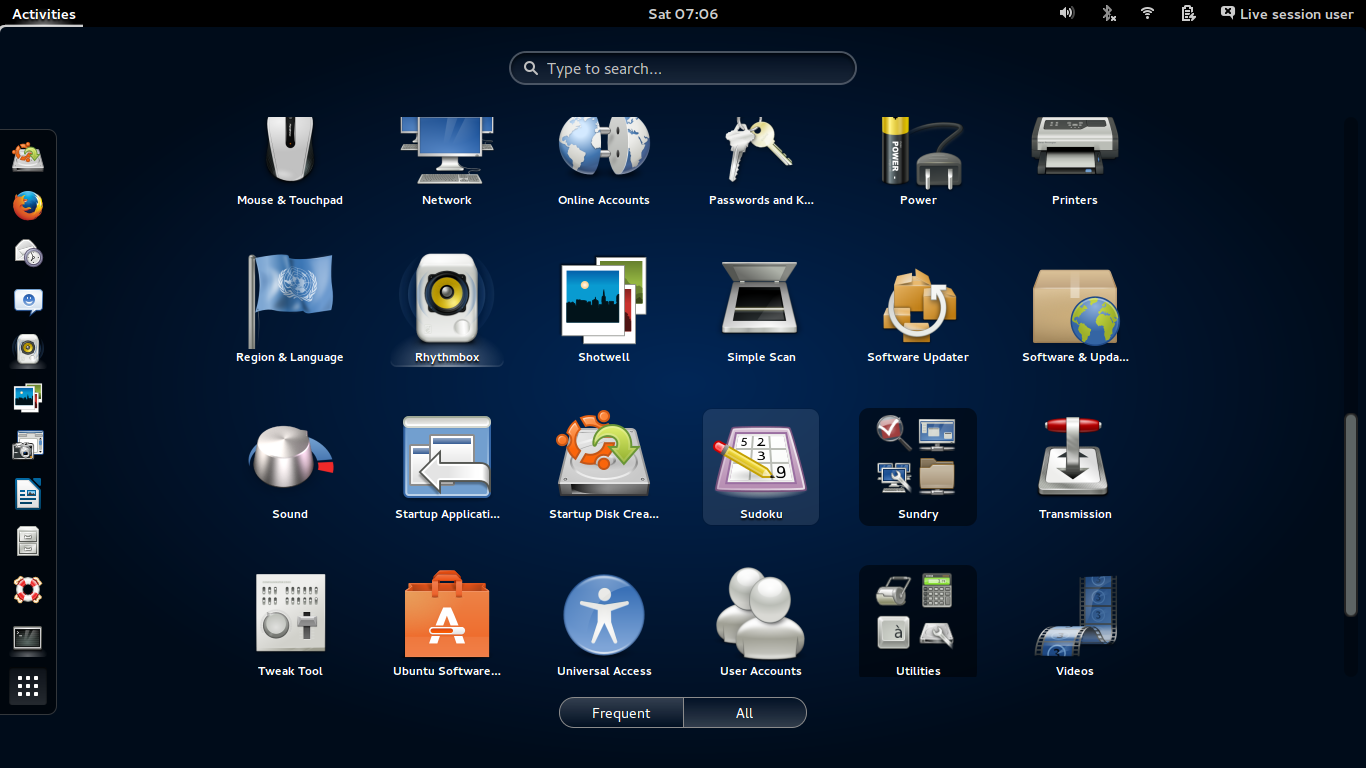Launch Ubuntu Software Center
This screenshot has width=1366, height=768.
[x=447, y=623]
